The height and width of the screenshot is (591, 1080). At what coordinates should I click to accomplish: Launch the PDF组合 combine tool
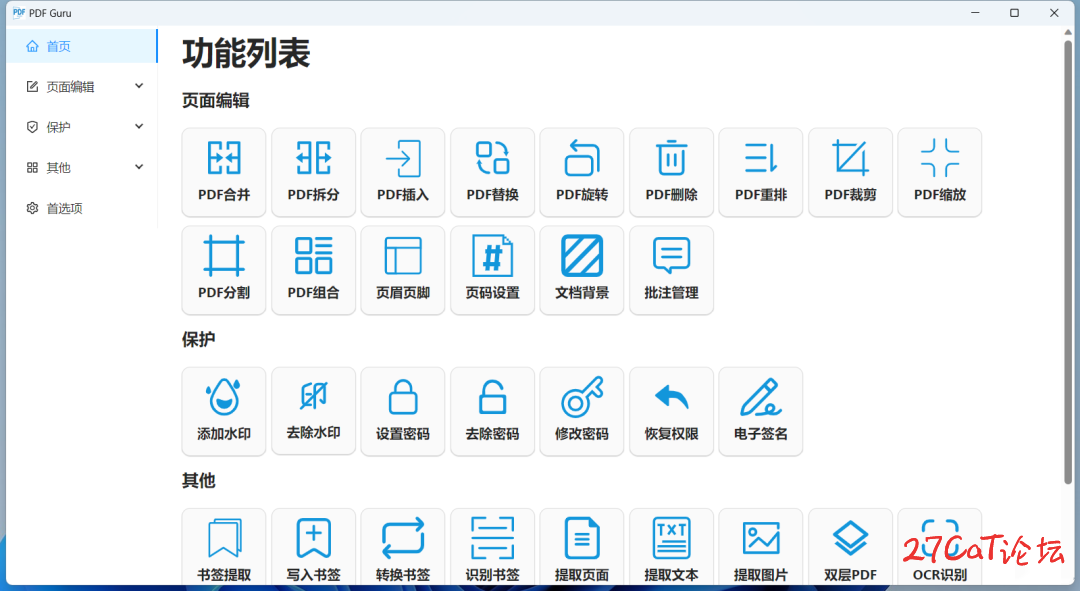(x=313, y=270)
